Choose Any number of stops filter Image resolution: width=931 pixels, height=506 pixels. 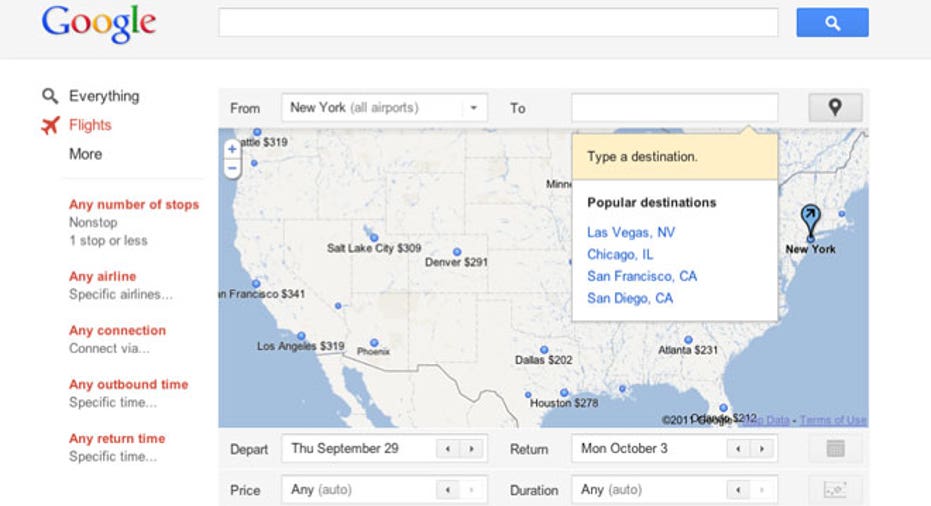click(134, 204)
